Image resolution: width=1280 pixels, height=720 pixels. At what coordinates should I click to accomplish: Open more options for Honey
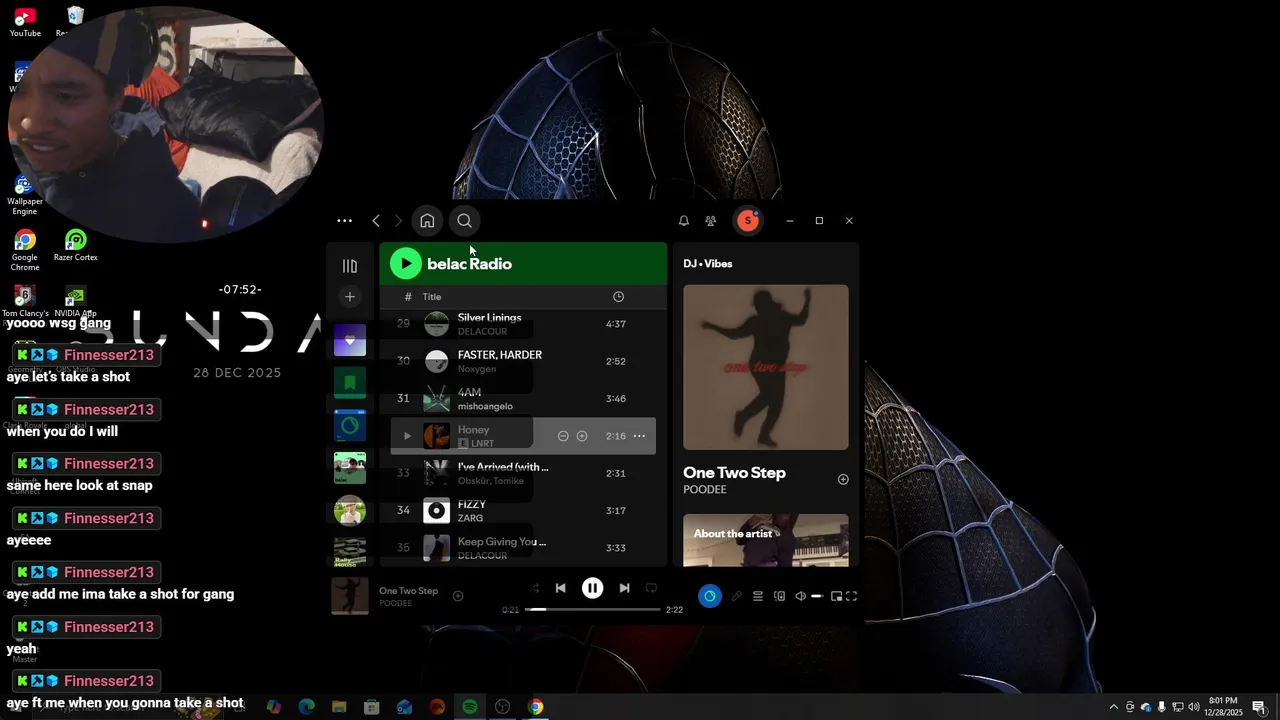[639, 436]
